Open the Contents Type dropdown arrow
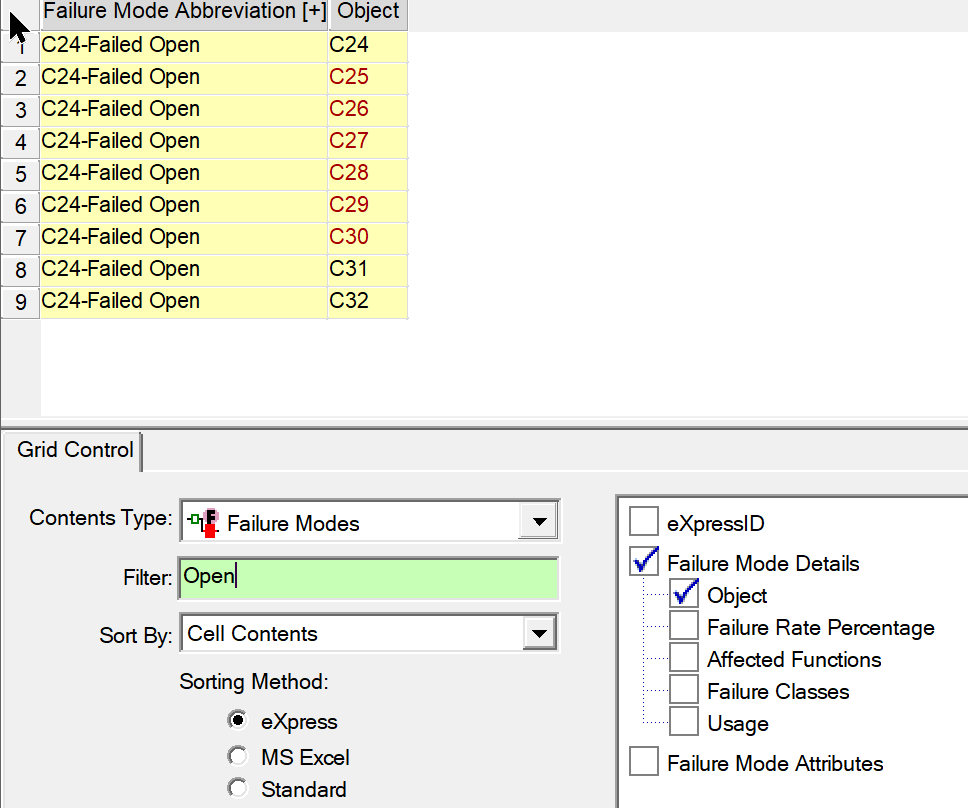Image resolution: width=968 pixels, height=808 pixels. coord(538,522)
